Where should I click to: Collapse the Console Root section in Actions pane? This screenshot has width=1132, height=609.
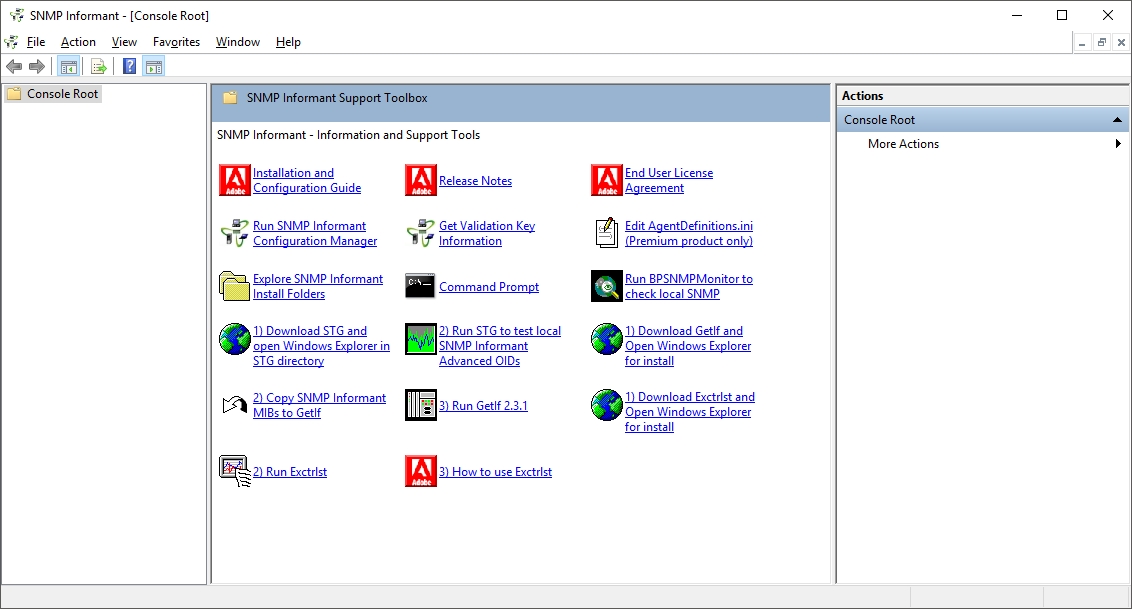(1117, 120)
